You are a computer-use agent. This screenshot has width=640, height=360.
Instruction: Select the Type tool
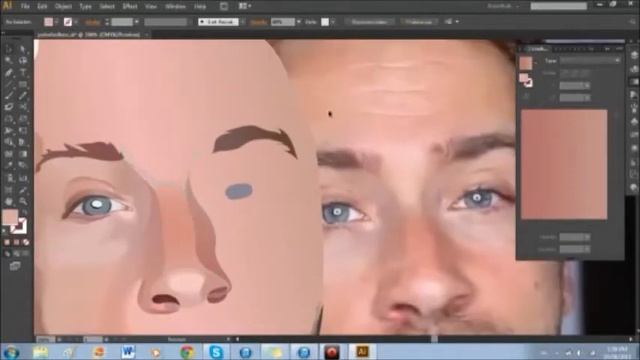[23, 73]
